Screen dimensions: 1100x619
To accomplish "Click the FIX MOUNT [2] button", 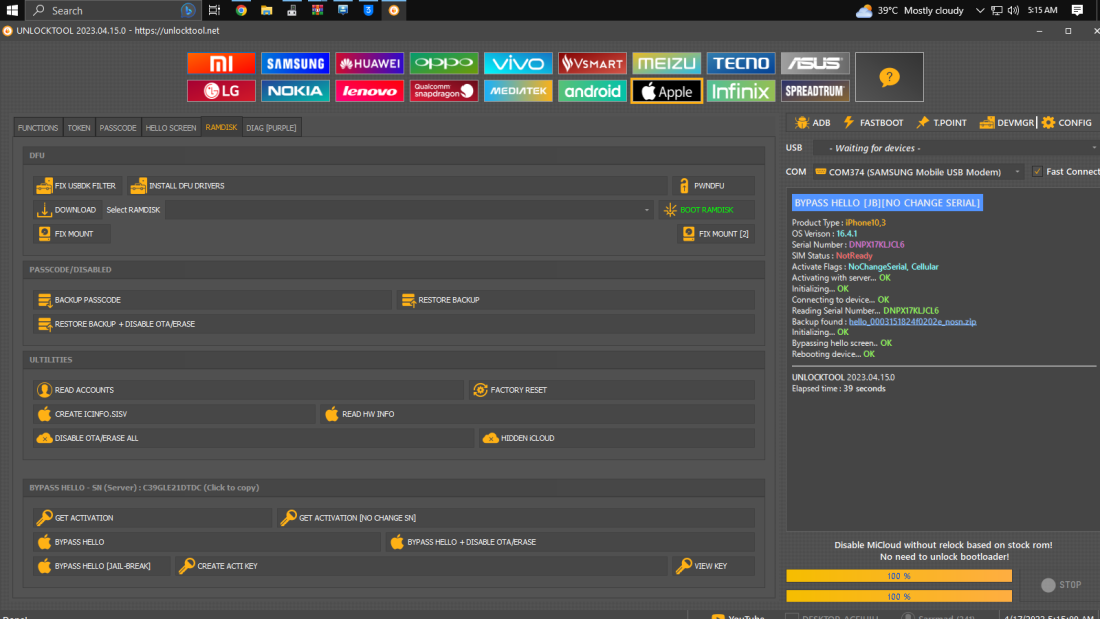I will (716, 234).
